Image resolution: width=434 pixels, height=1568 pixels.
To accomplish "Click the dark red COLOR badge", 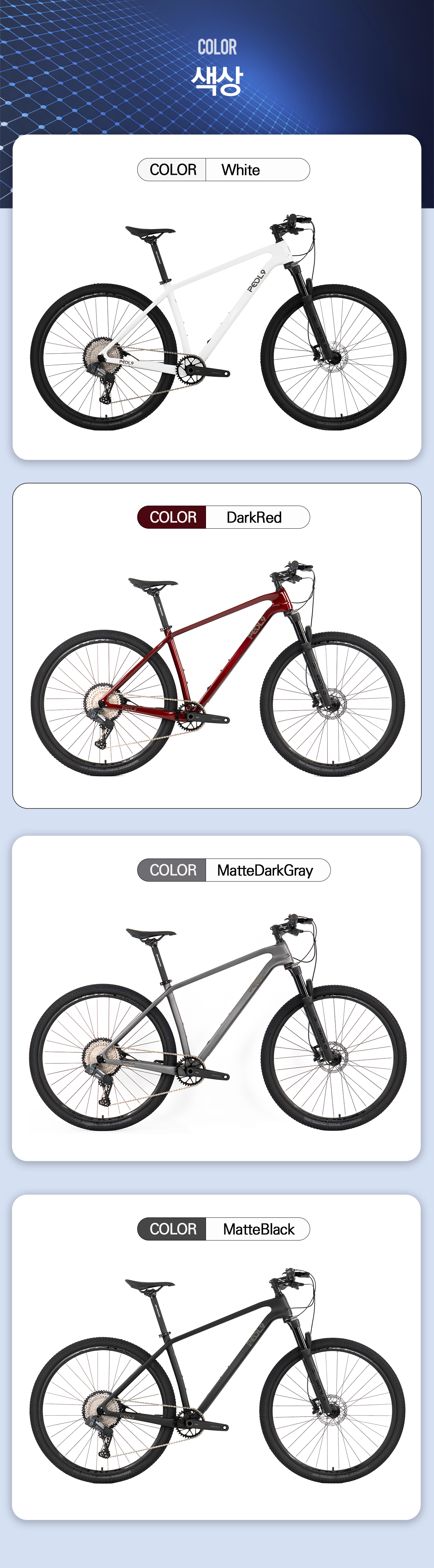I will (x=172, y=517).
